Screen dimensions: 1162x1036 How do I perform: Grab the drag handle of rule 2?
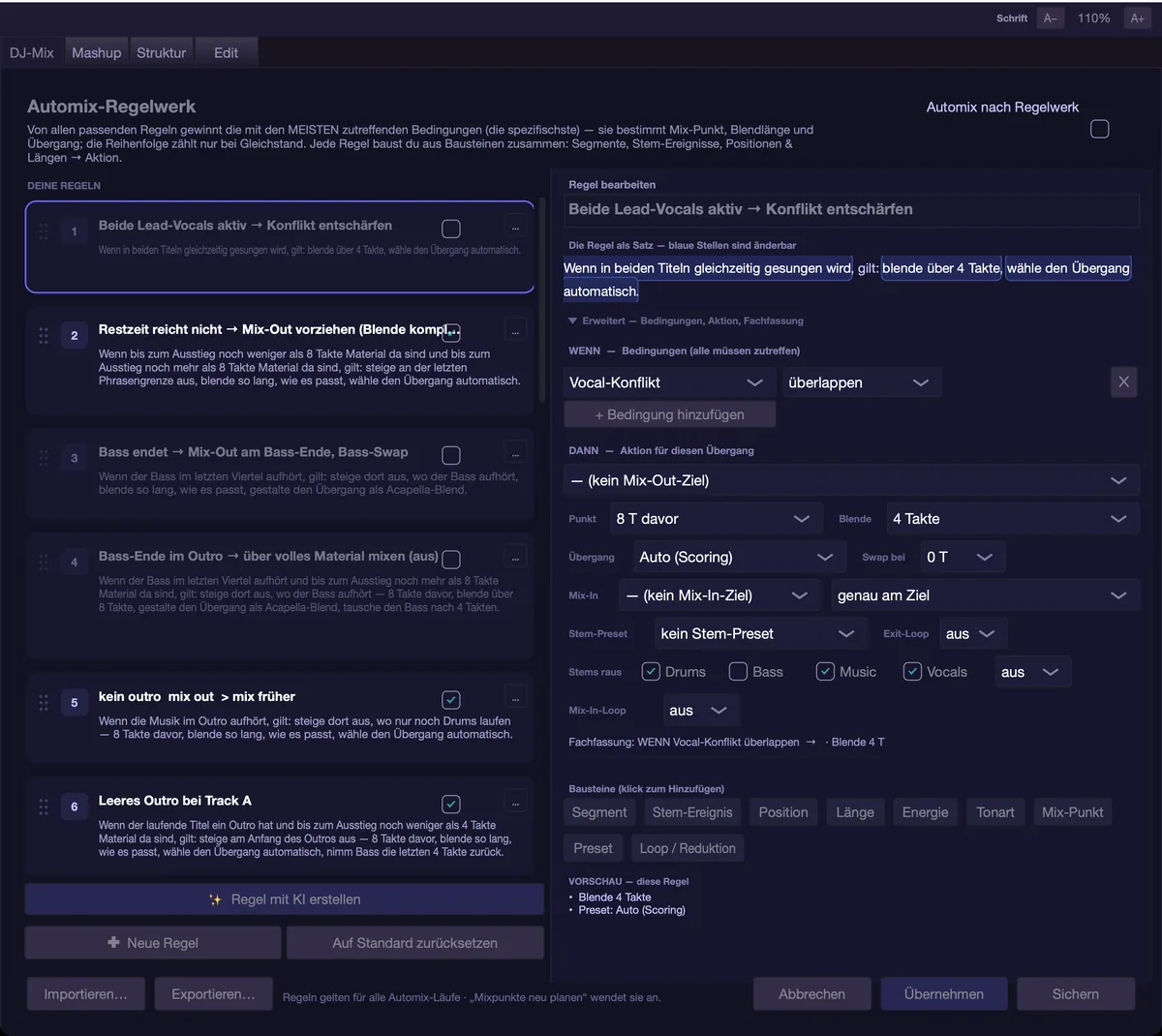point(44,335)
